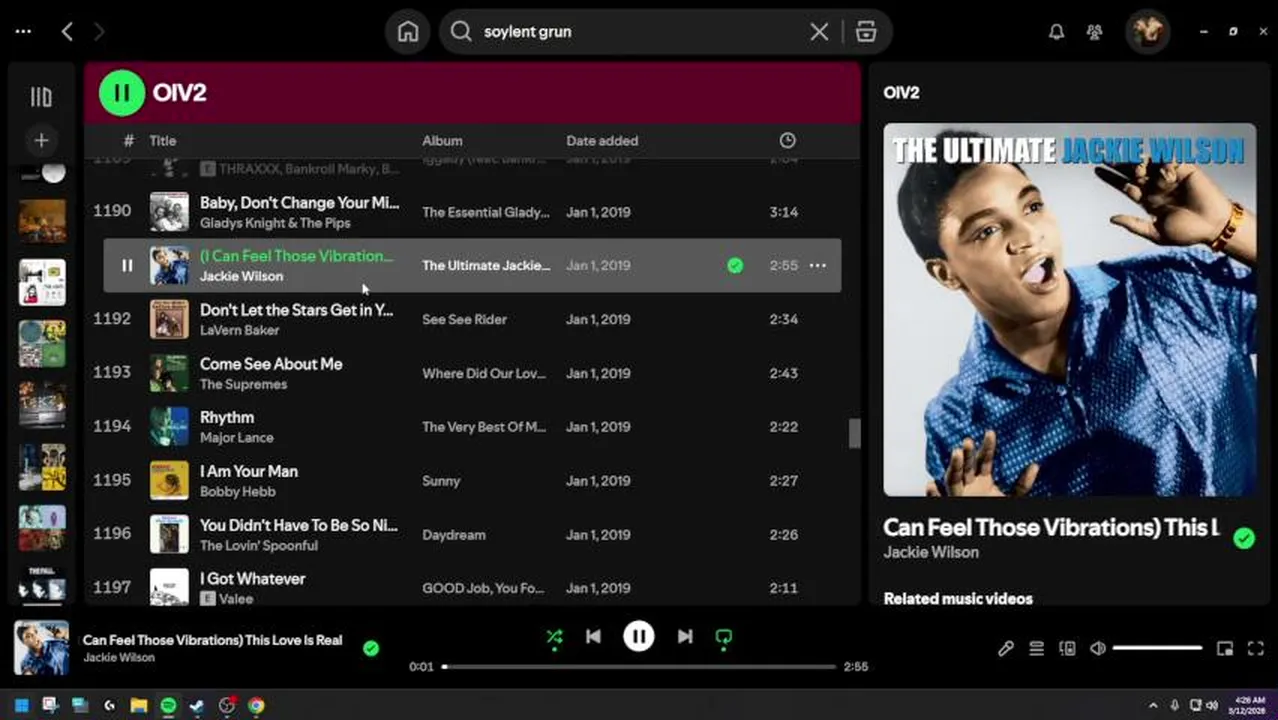Image resolution: width=1278 pixels, height=720 pixels.
Task: Toggle repeat mode
Action: click(x=724, y=636)
